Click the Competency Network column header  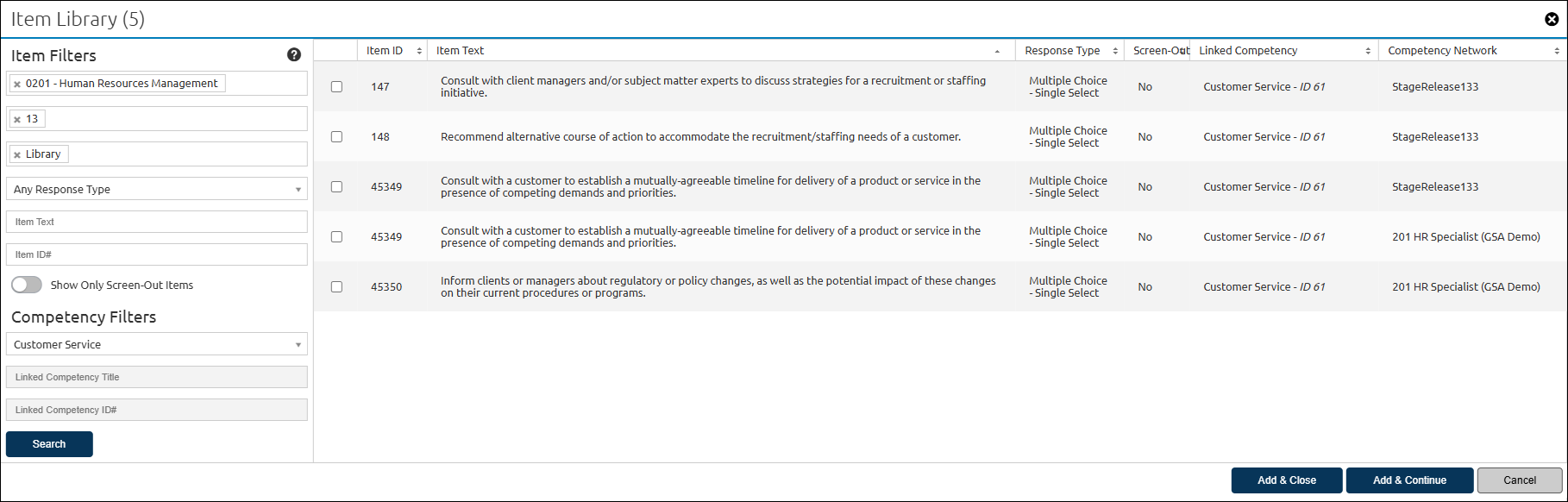coord(1473,51)
